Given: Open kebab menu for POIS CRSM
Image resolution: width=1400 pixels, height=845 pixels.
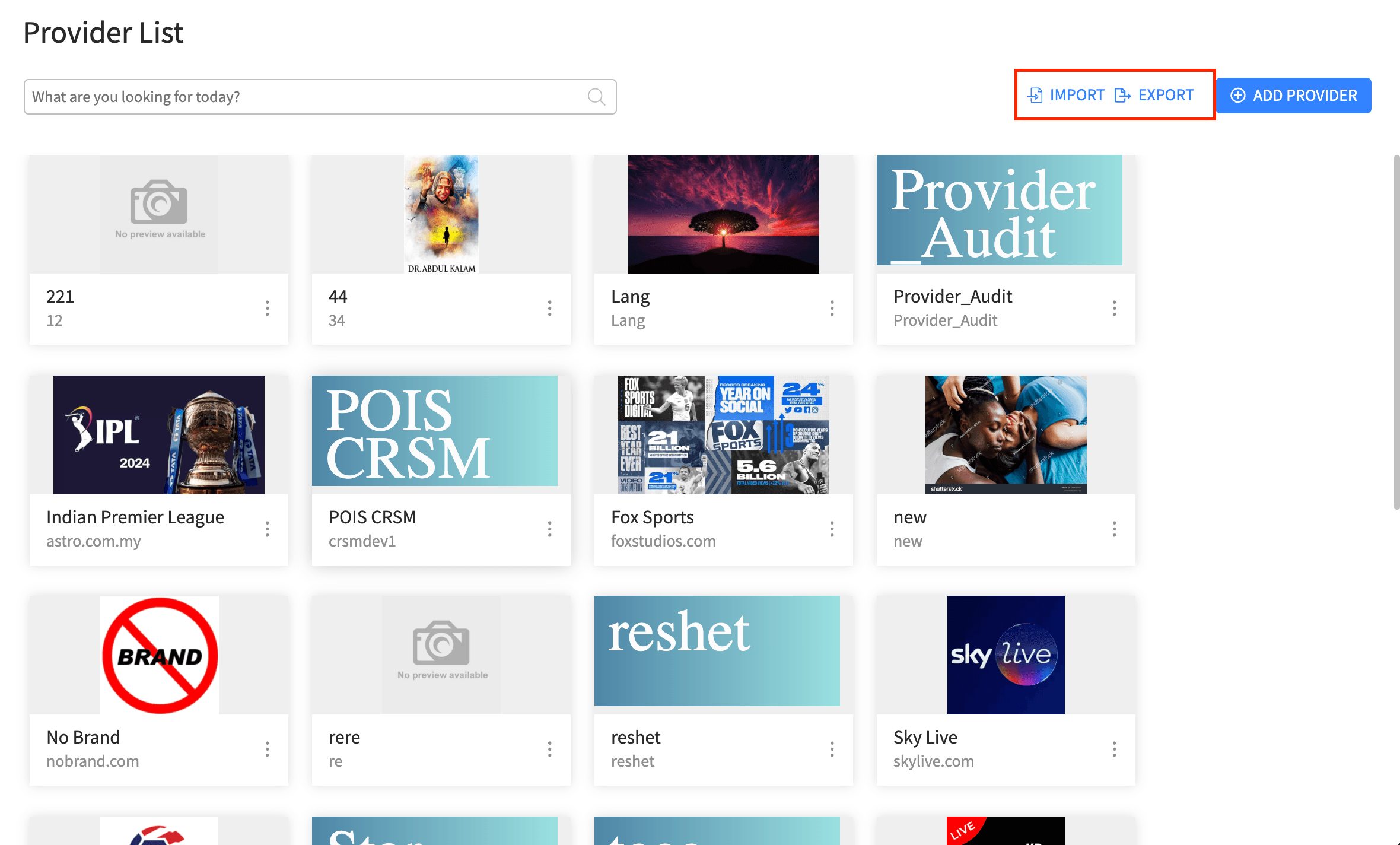Looking at the screenshot, I should (x=550, y=529).
